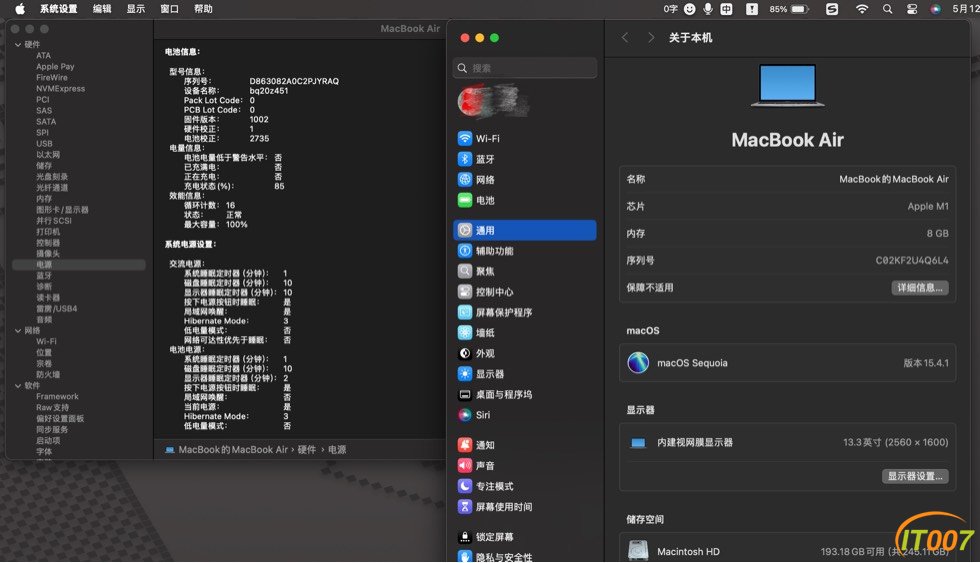This screenshot has width=980, height=563.
Task: Open Lock Screen settings (锁定屏幕)
Action: click(524, 537)
